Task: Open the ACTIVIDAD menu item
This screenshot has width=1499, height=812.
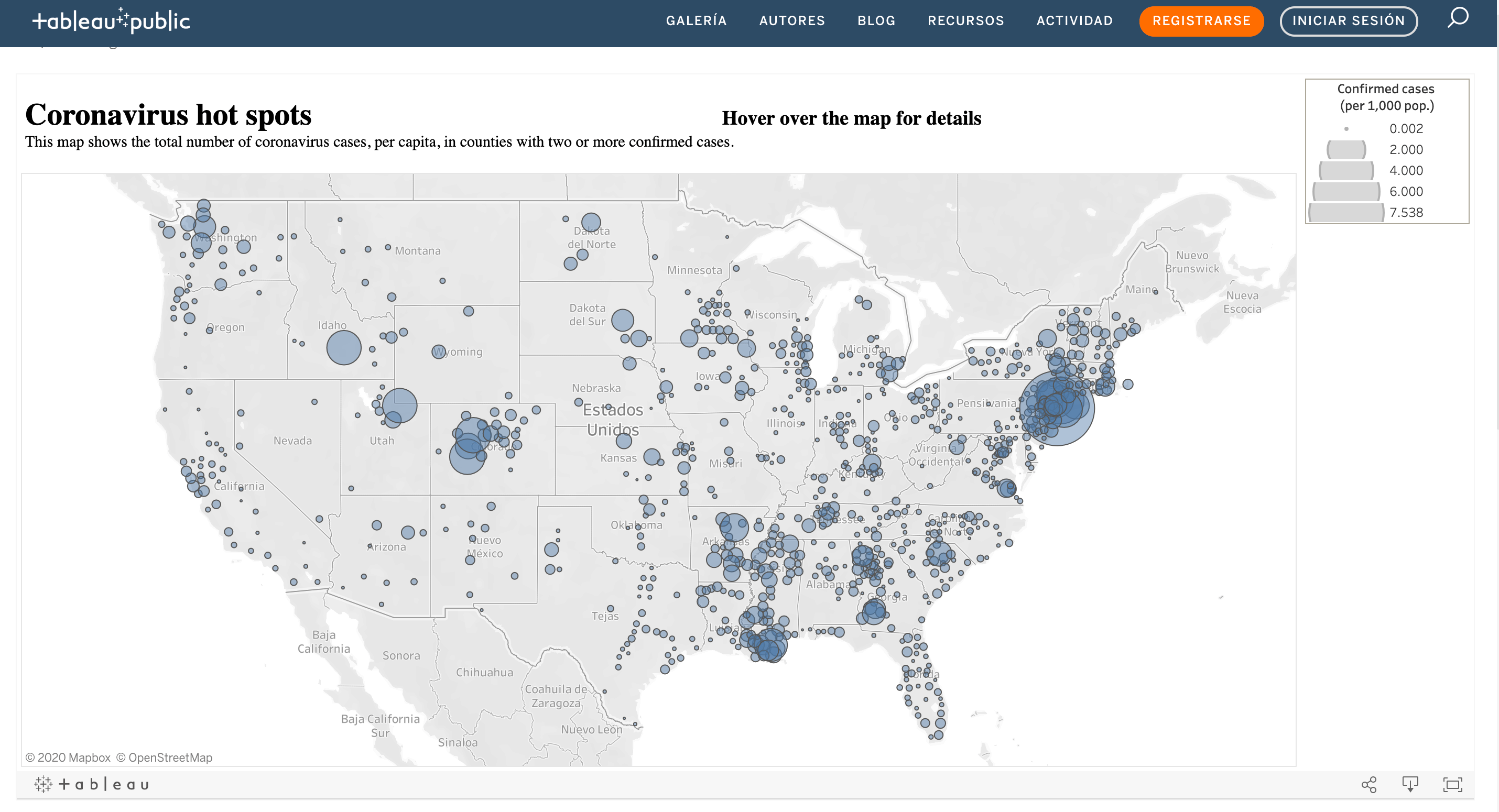Action: [x=1074, y=21]
